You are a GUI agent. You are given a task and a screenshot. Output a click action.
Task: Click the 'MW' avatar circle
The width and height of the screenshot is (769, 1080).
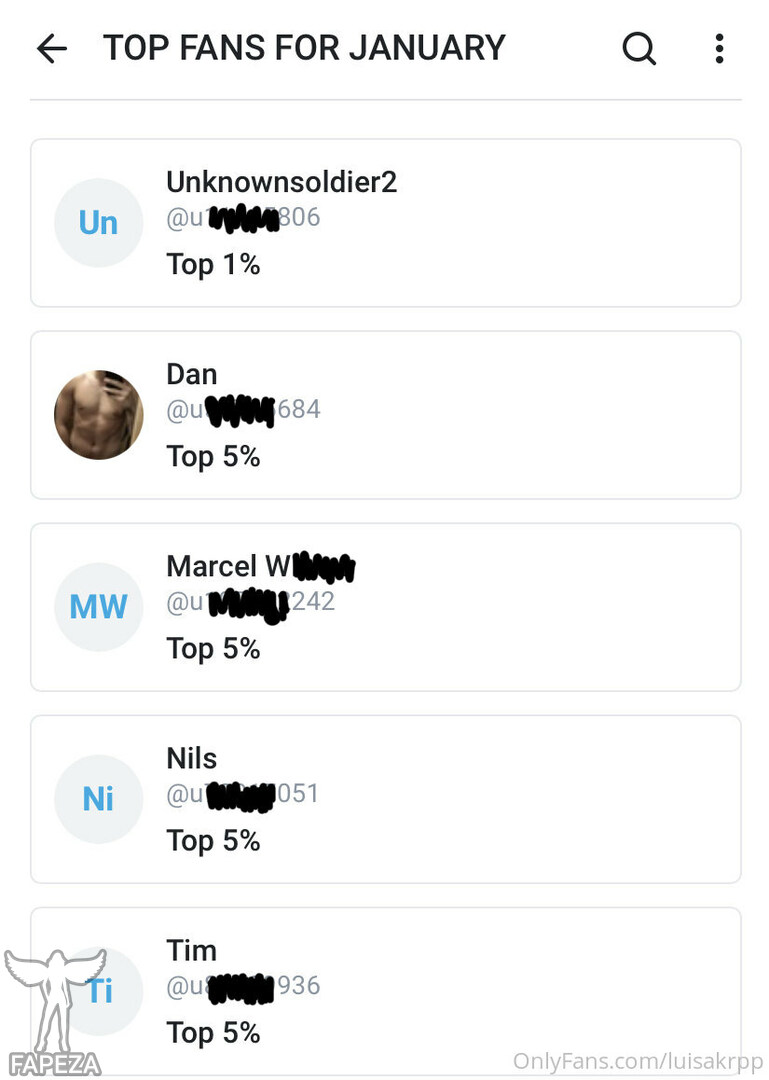(98, 607)
